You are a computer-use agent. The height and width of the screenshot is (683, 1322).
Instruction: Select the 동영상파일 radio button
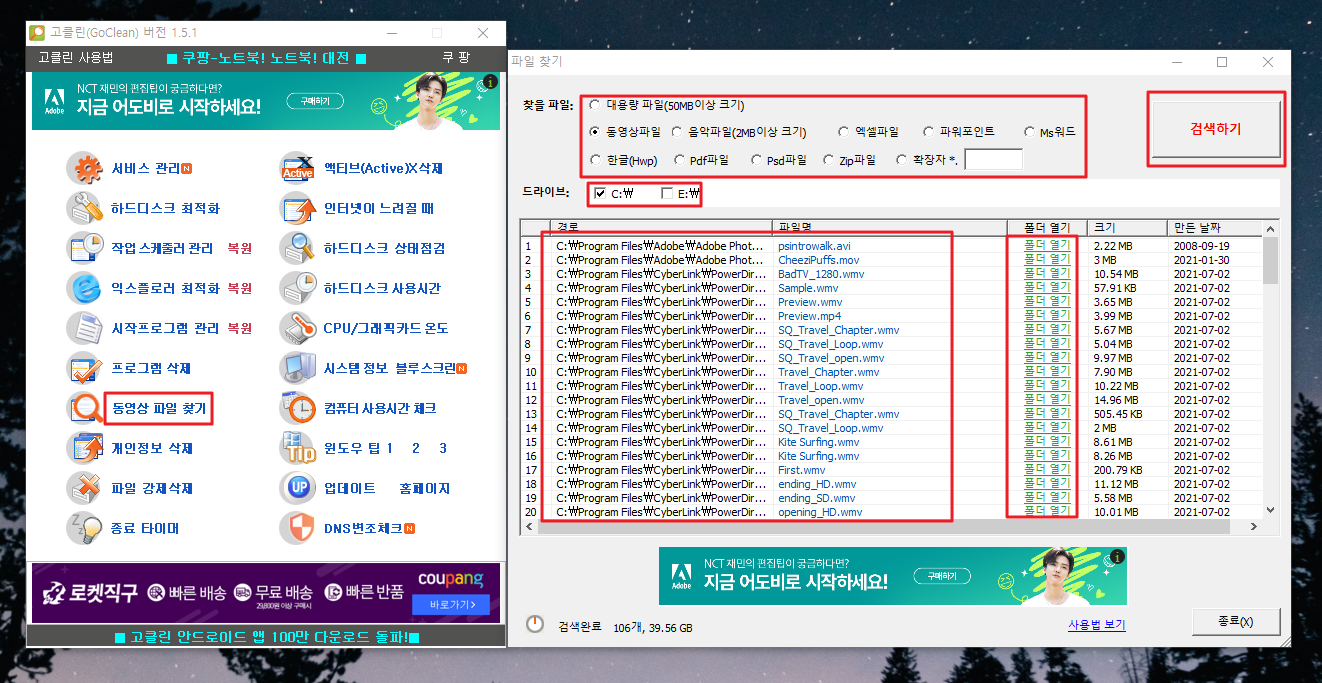click(x=595, y=132)
